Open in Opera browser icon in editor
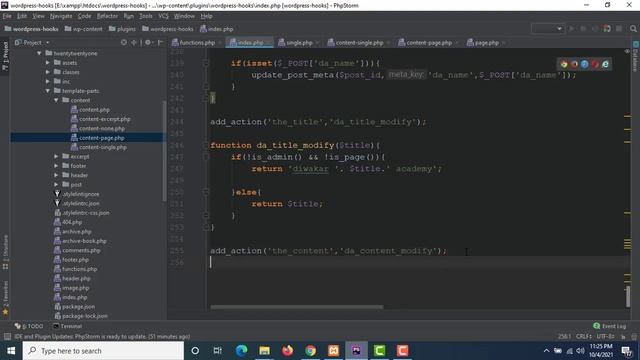Viewport: 640px width, 360px height. [595, 64]
